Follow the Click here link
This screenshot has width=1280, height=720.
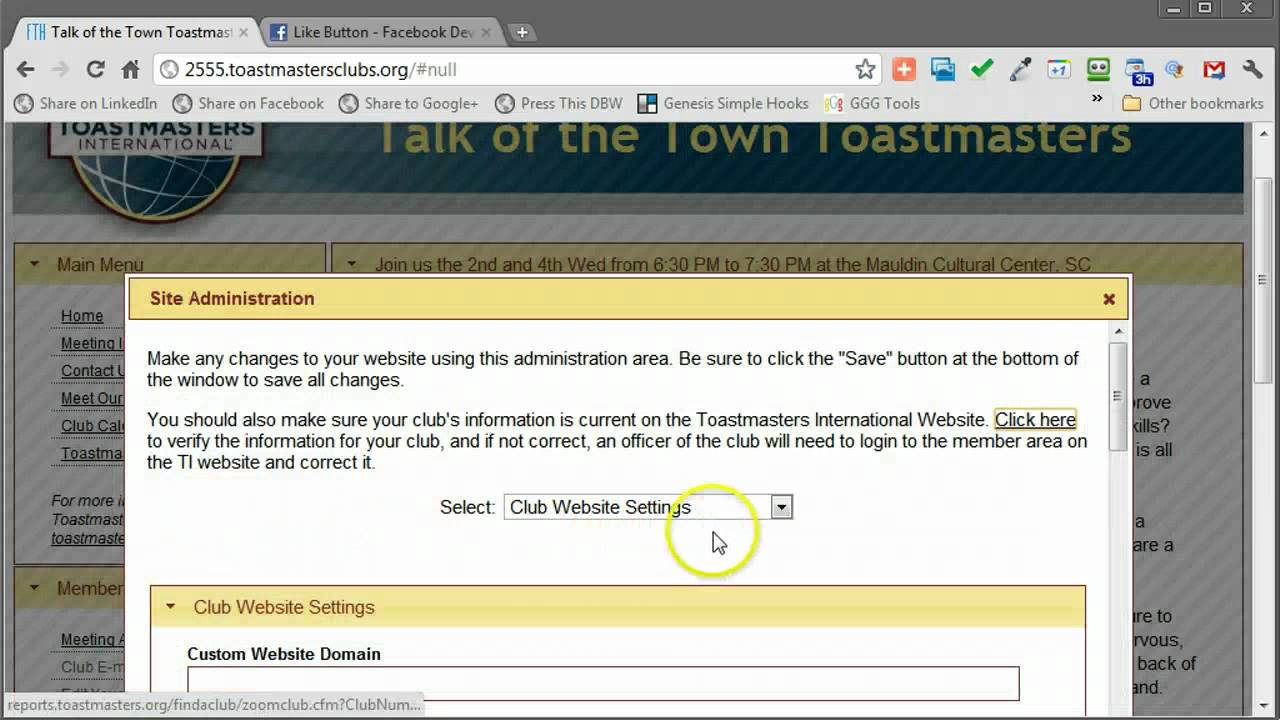(1035, 420)
